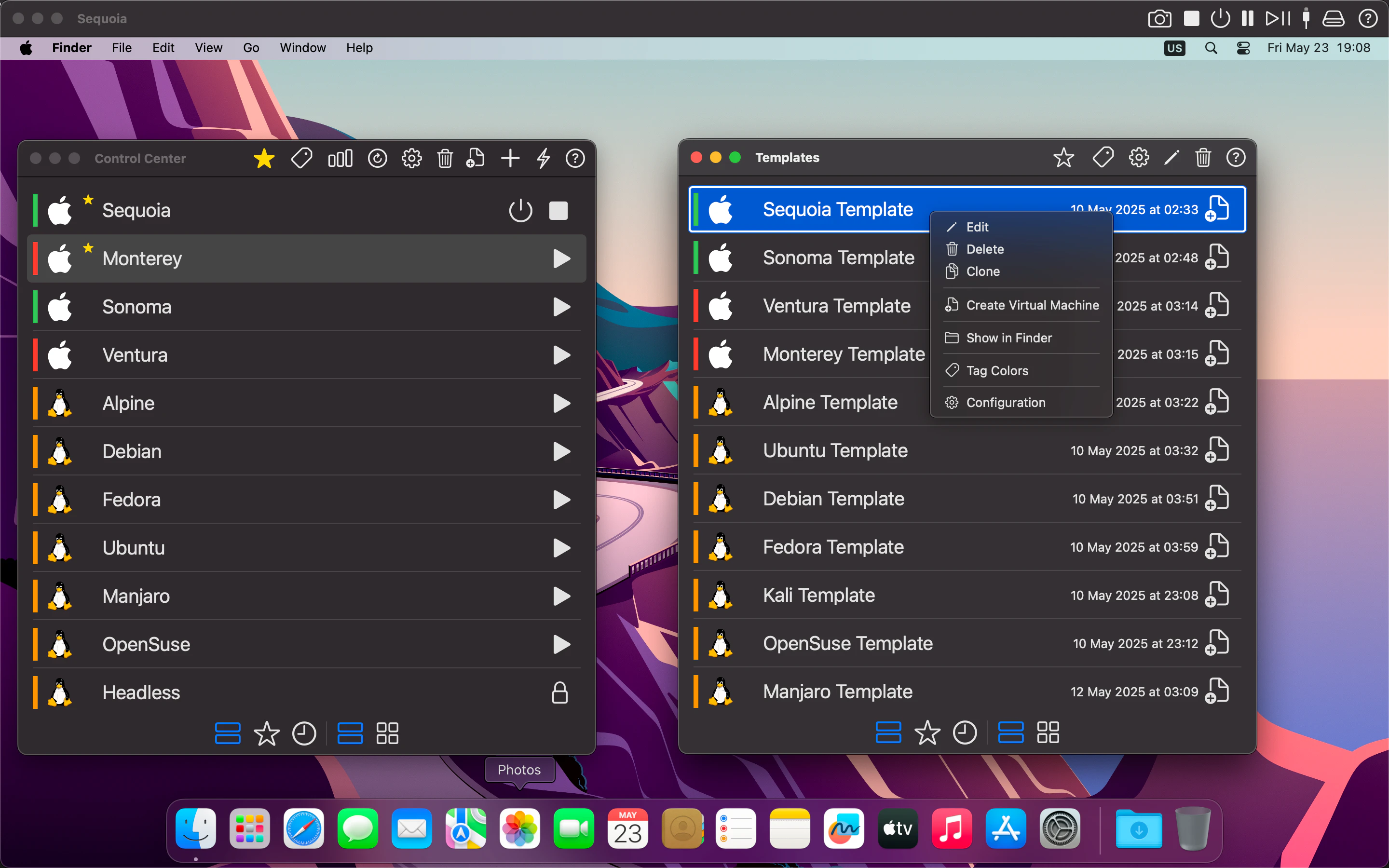Click the plus icon to add VM
Image resolution: width=1389 pixels, height=868 pixels.
pos(510,159)
